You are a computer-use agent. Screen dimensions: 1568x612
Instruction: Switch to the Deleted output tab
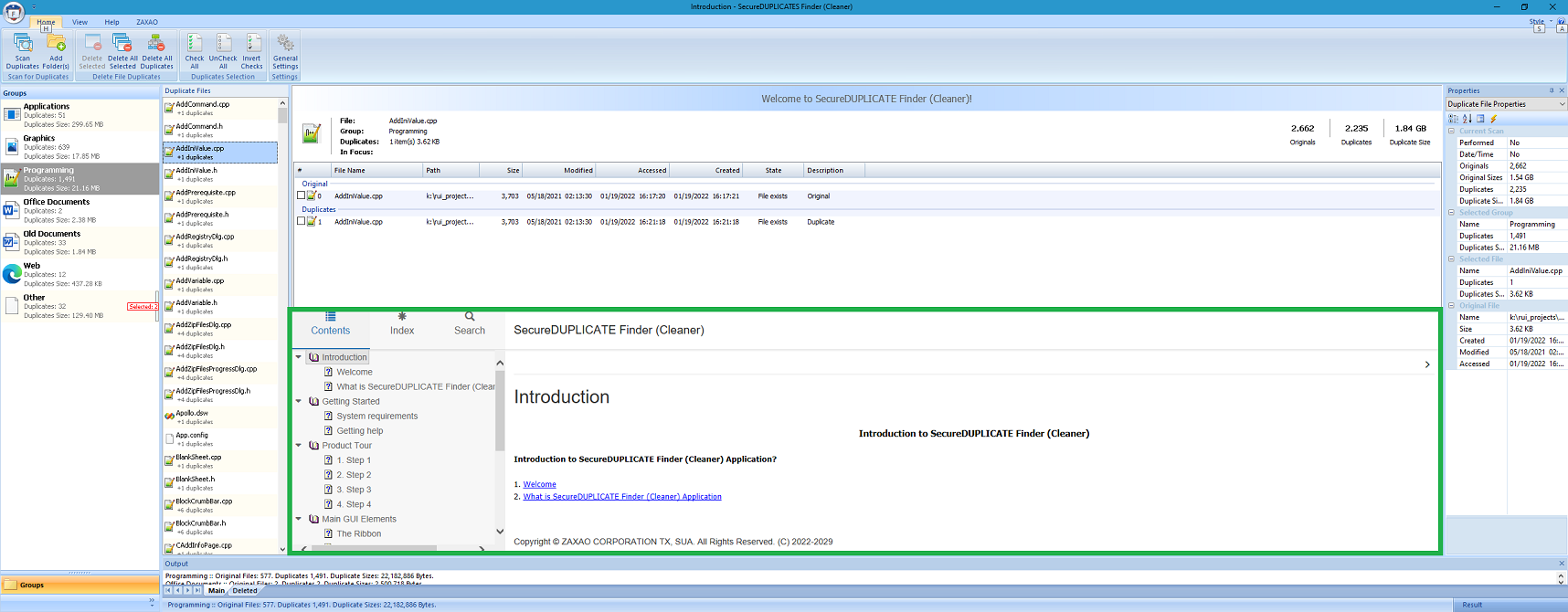pos(245,591)
